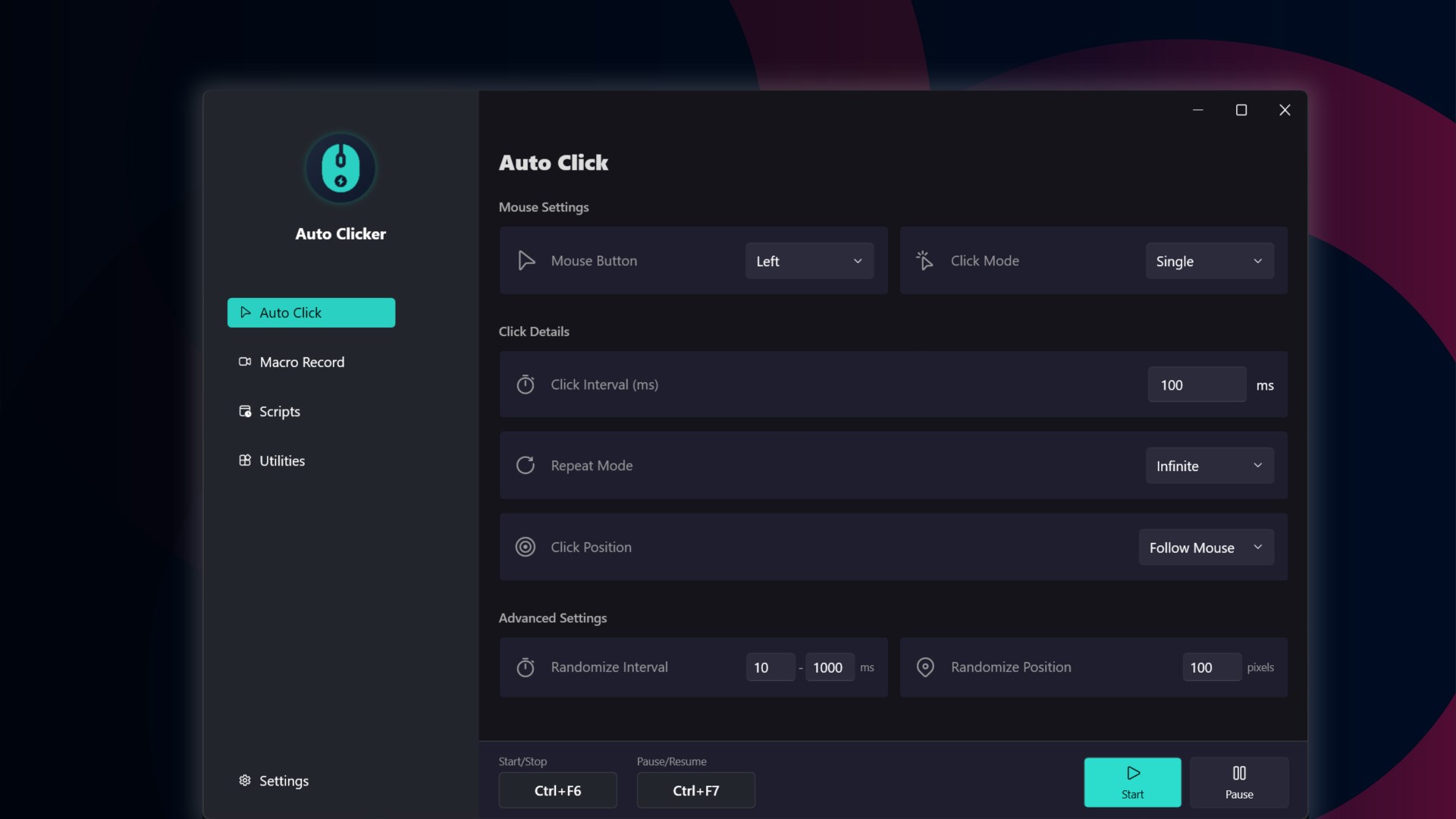Click the Repeat Mode circular arrow icon
Viewport: 1456px width, 819px height.
(x=526, y=466)
